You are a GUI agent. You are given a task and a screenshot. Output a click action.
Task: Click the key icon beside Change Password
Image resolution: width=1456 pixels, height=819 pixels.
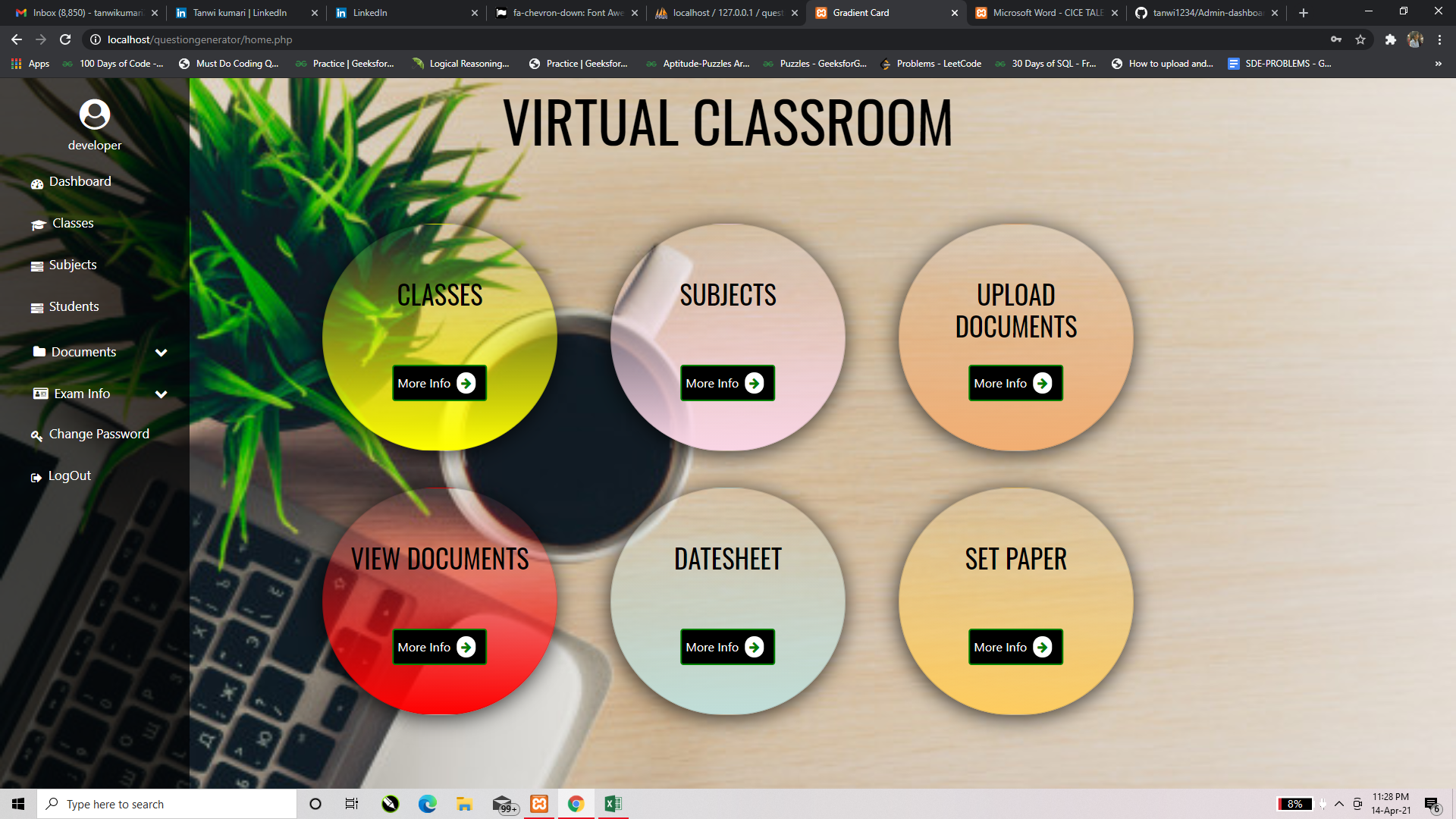pyautogui.click(x=36, y=435)
